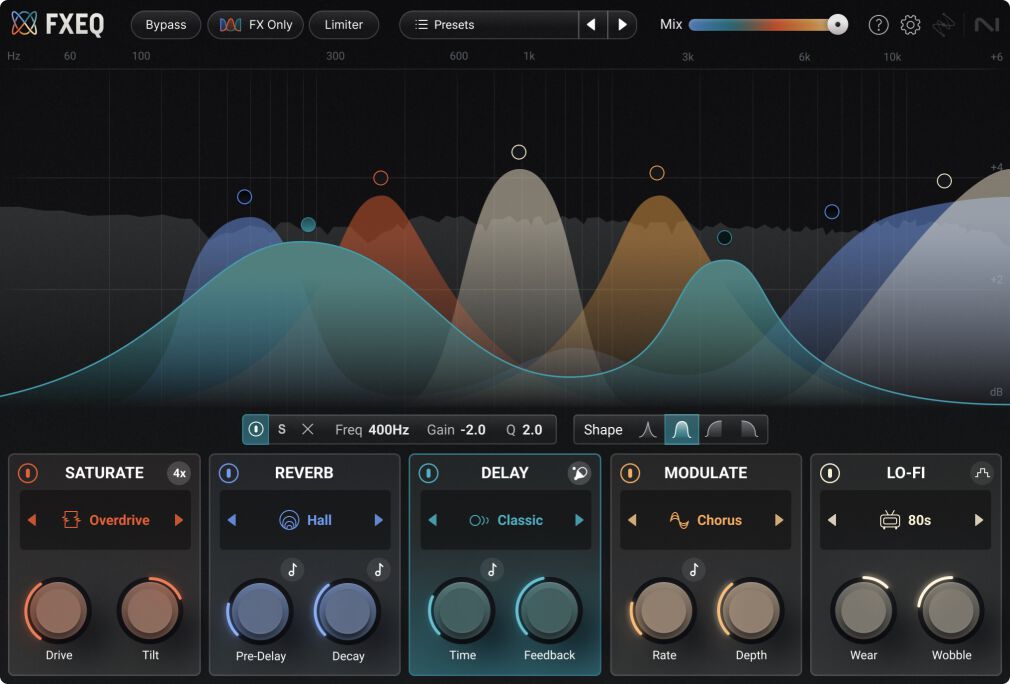Select the narrow peak band shape
Screen dimensions: 1010x684
[x=648, y=430]
